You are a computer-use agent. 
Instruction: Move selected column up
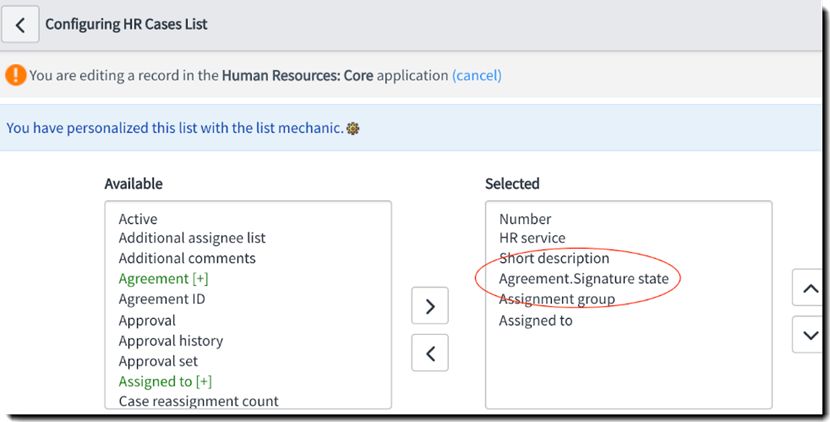coord(810,288)
